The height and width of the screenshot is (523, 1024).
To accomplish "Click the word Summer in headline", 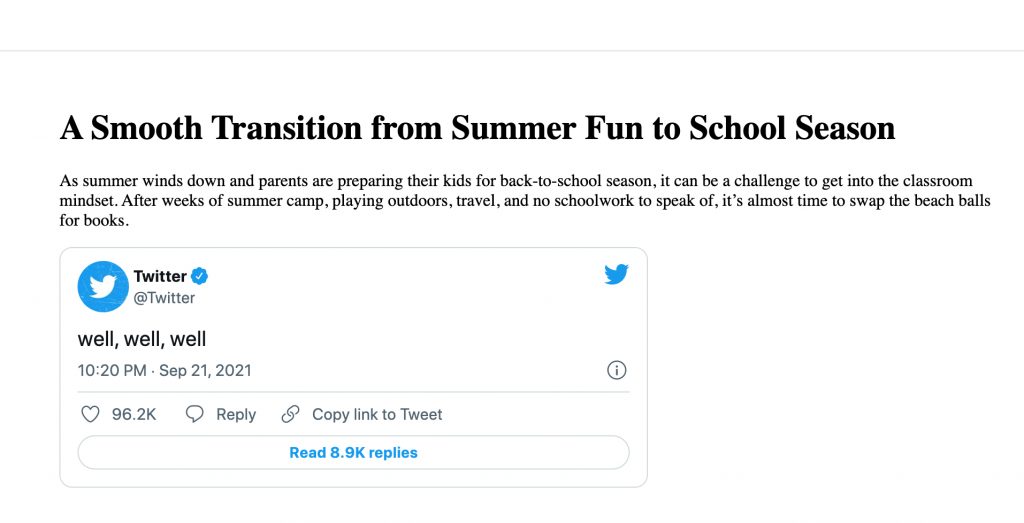I will pyautogui.click(x=513, y=127).
